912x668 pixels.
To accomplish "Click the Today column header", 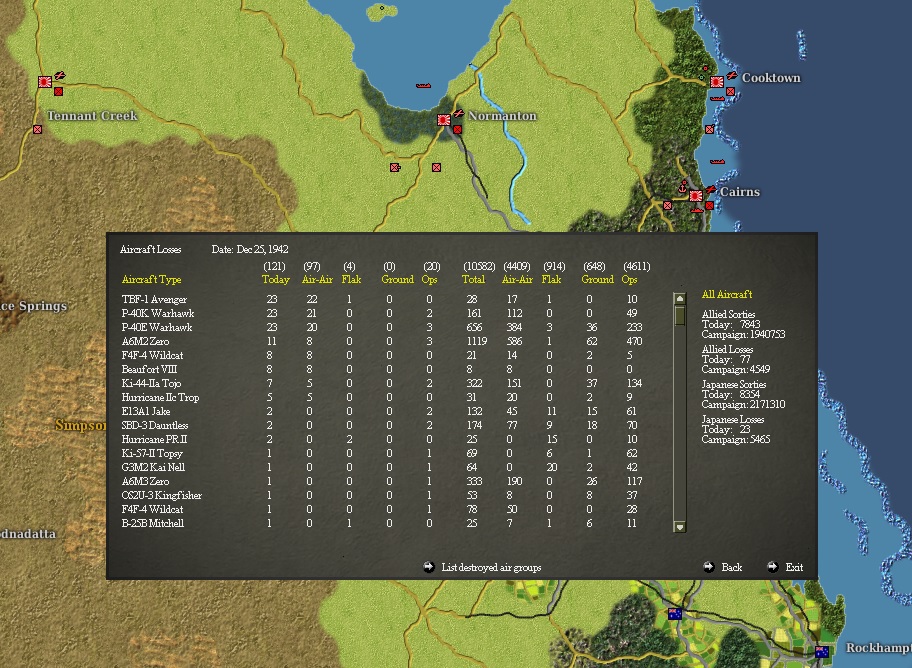I will coord(276,279).
